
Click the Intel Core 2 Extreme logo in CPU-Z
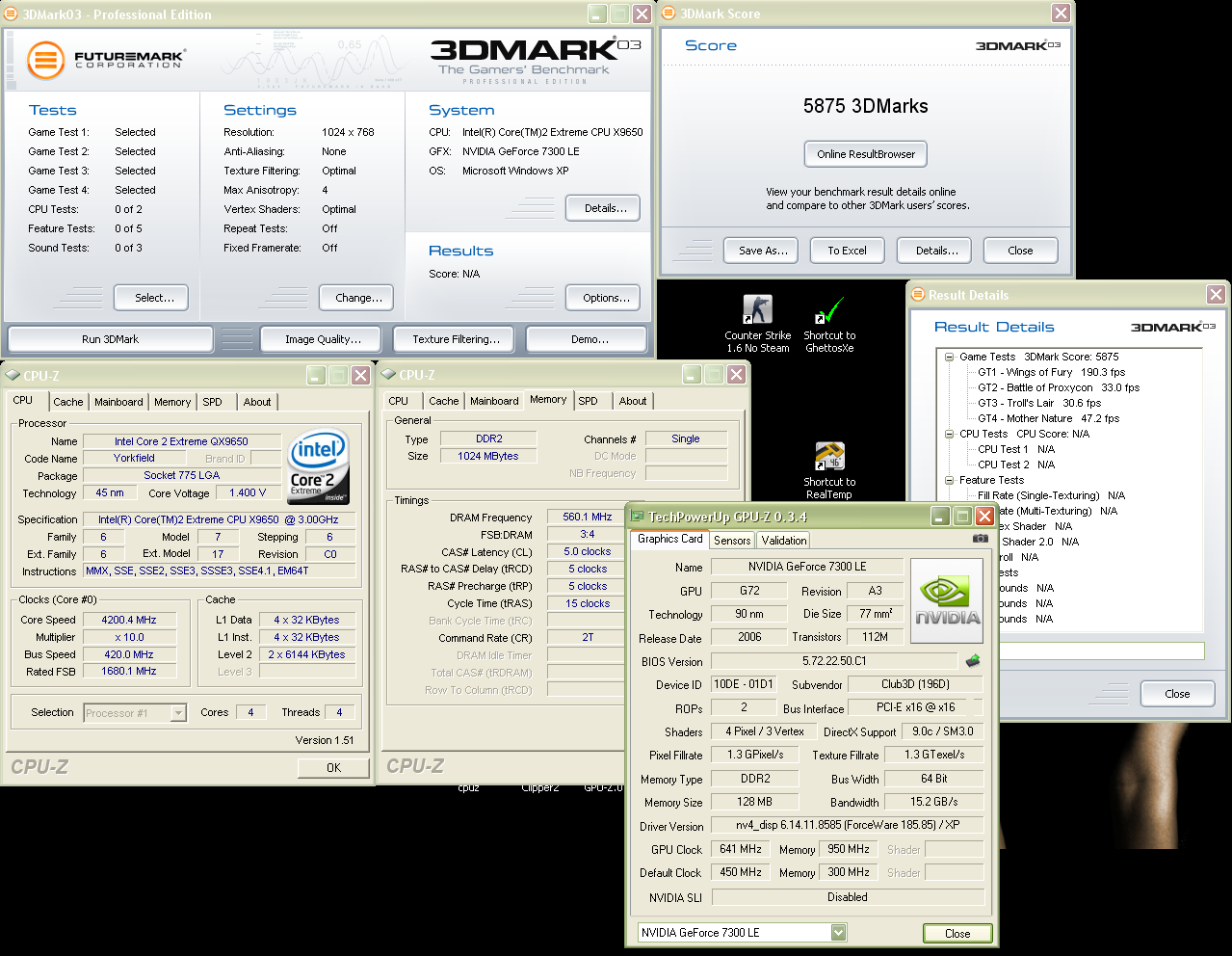(319, 466)
